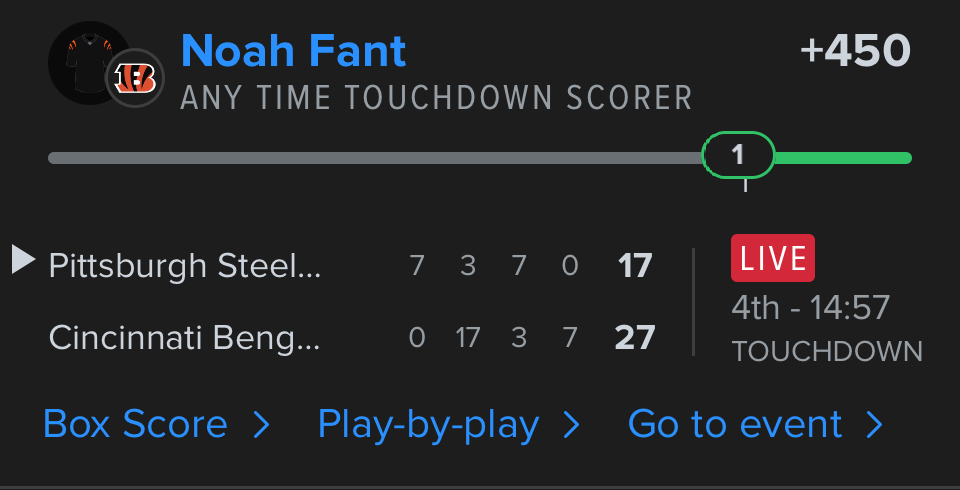Image resolution: width=960 pixels, height=490 pixels.
Task: Click the +450 odds value
Action: tap(856, 50)
